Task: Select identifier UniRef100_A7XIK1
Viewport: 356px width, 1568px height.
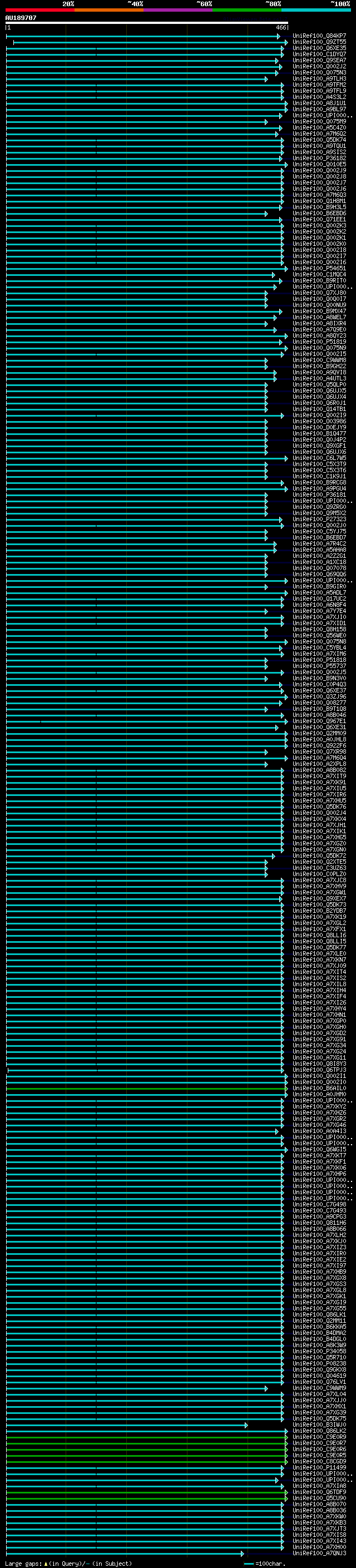Action: coord(319,831)
